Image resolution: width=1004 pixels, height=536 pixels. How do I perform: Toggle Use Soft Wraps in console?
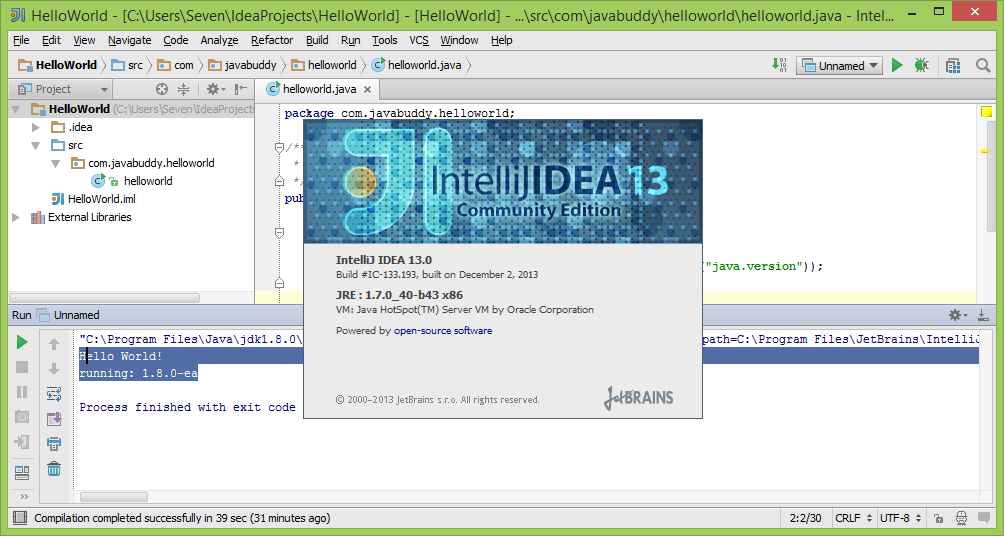[x=54, y=394]
